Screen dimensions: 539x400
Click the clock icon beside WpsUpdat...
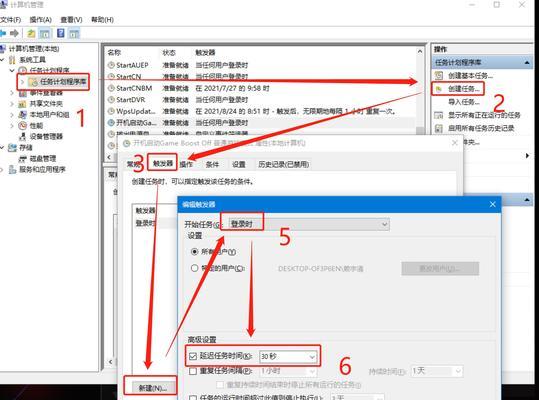(x=111, y=111)
